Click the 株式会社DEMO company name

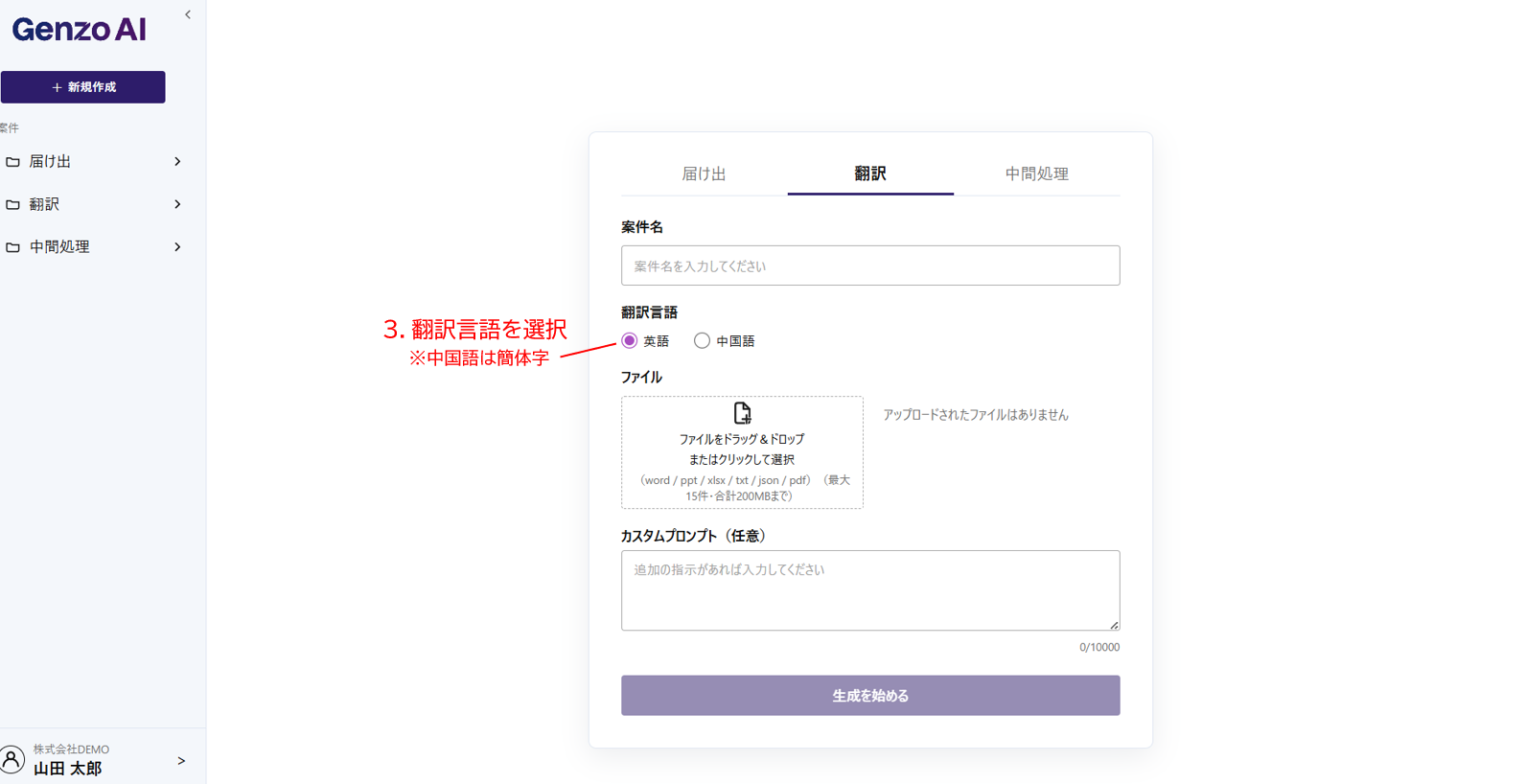coord(71,749)
